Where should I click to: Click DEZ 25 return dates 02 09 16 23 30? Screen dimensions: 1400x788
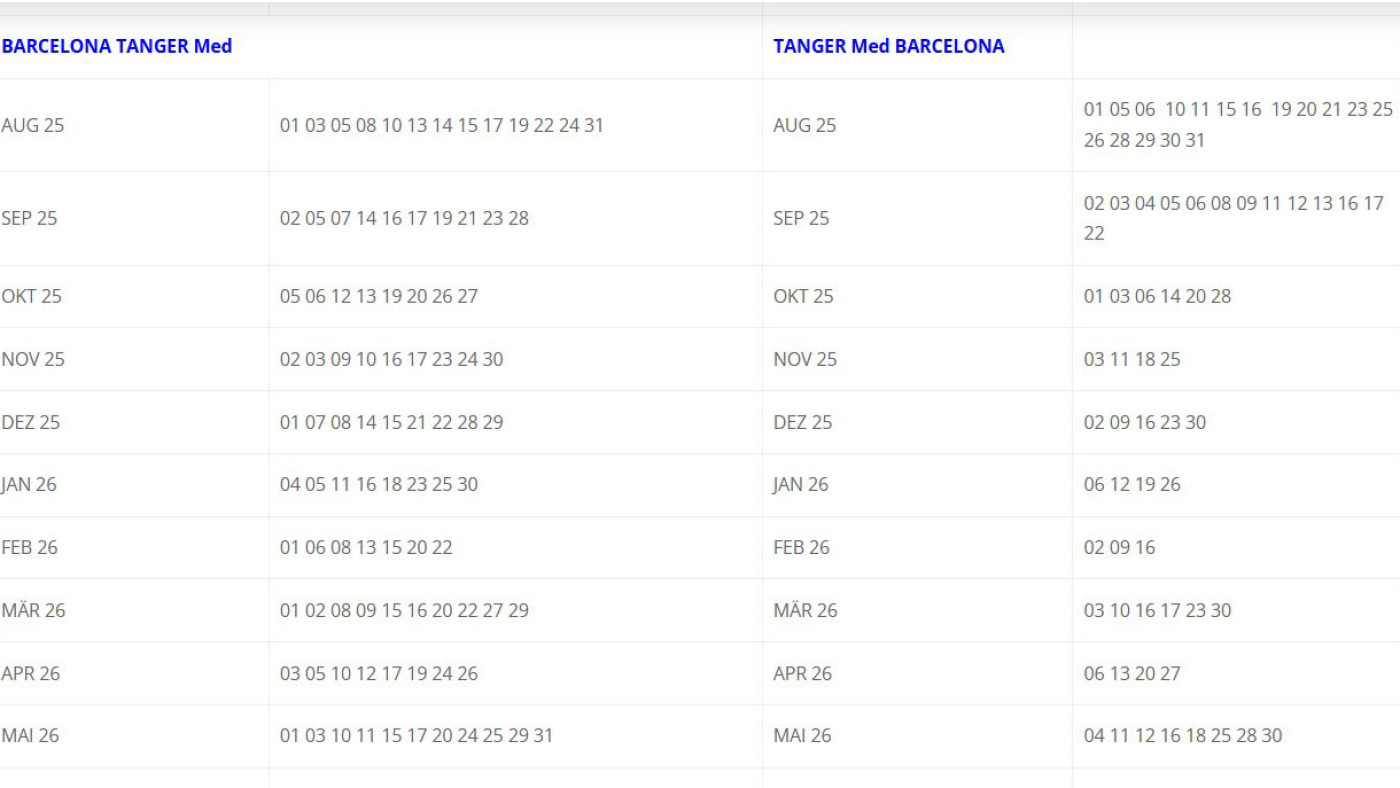tap(1145, 422)
